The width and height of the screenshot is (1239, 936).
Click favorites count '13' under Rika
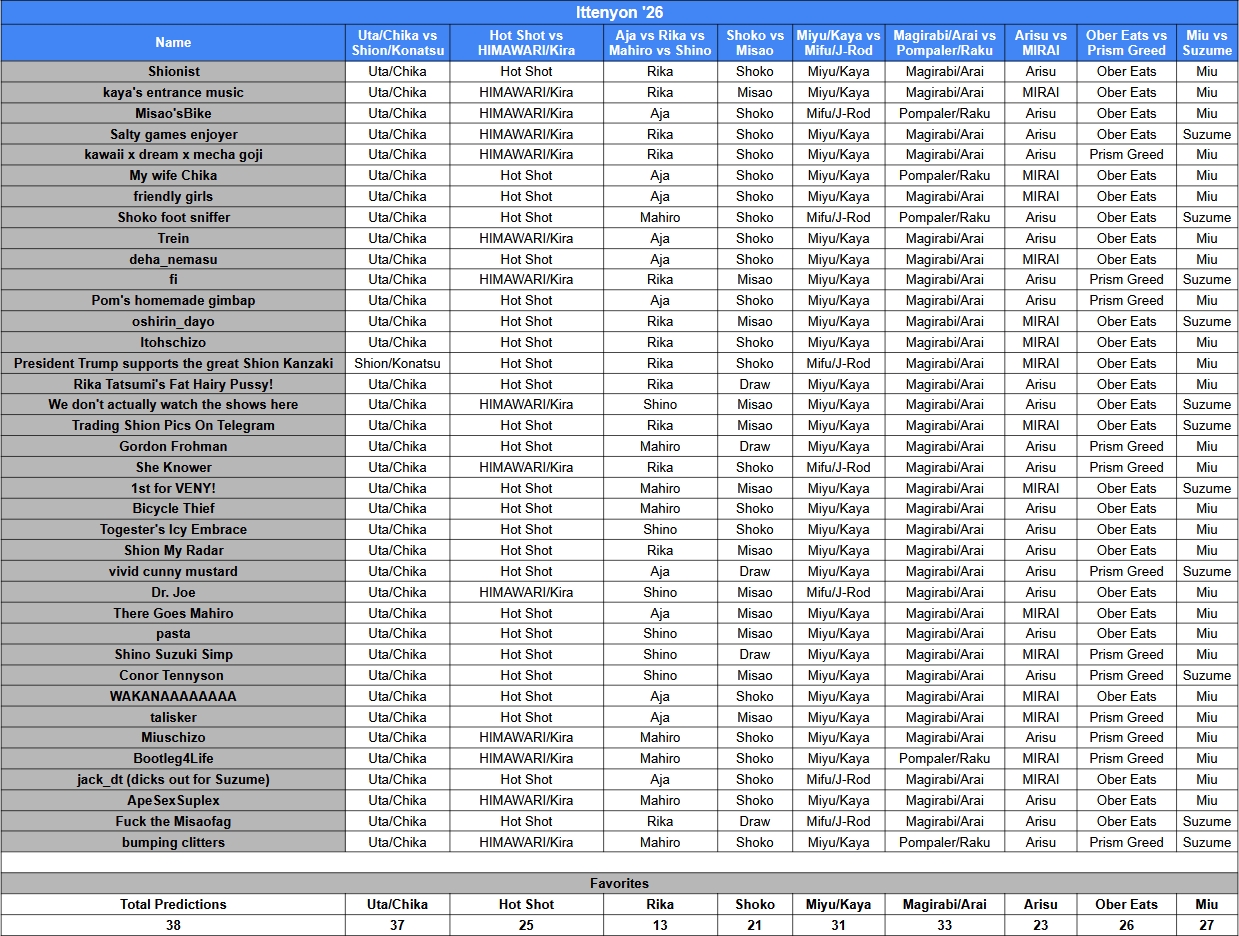[x=660, y=926]
